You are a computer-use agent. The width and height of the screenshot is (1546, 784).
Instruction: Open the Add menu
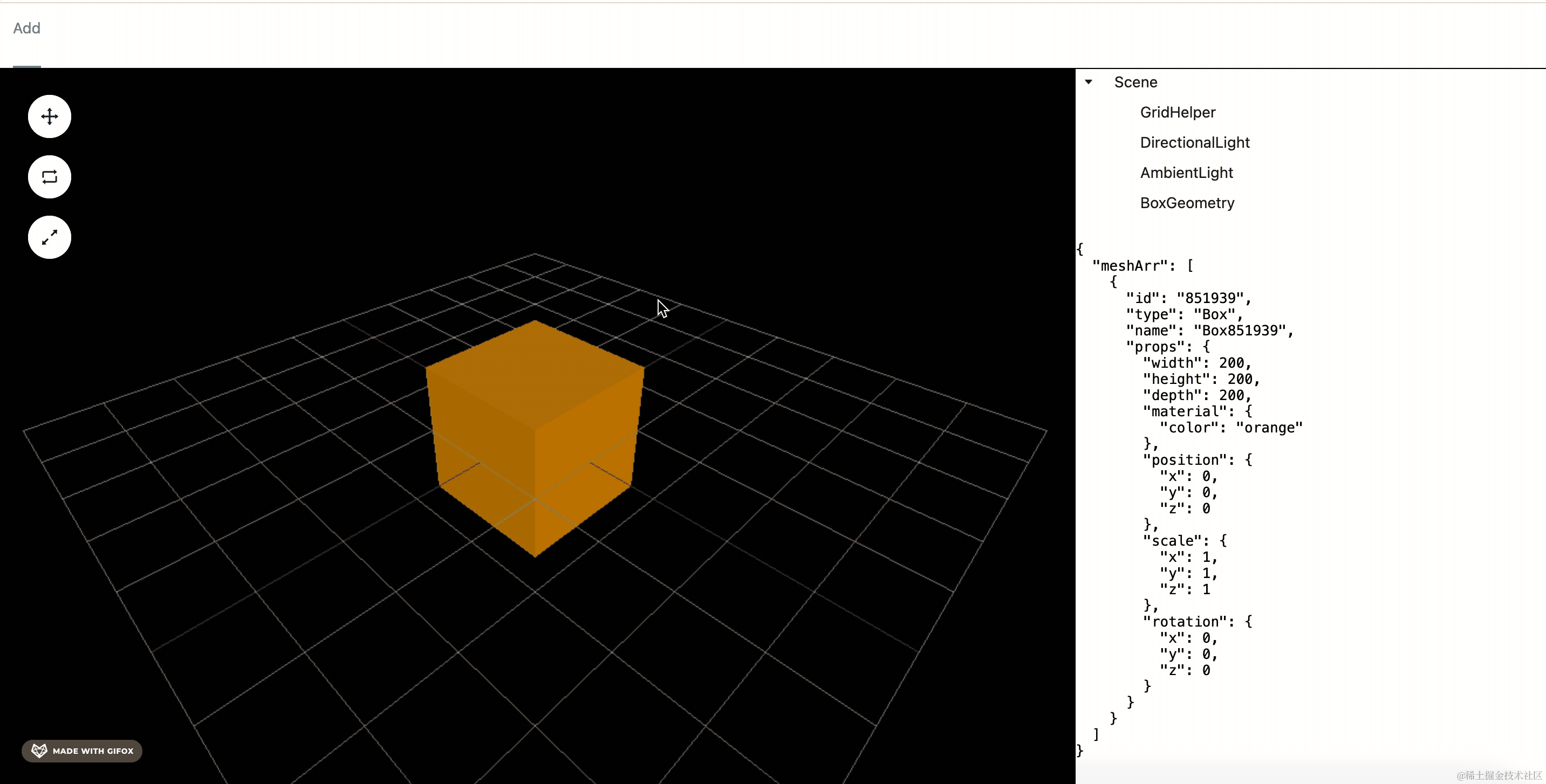26,28
